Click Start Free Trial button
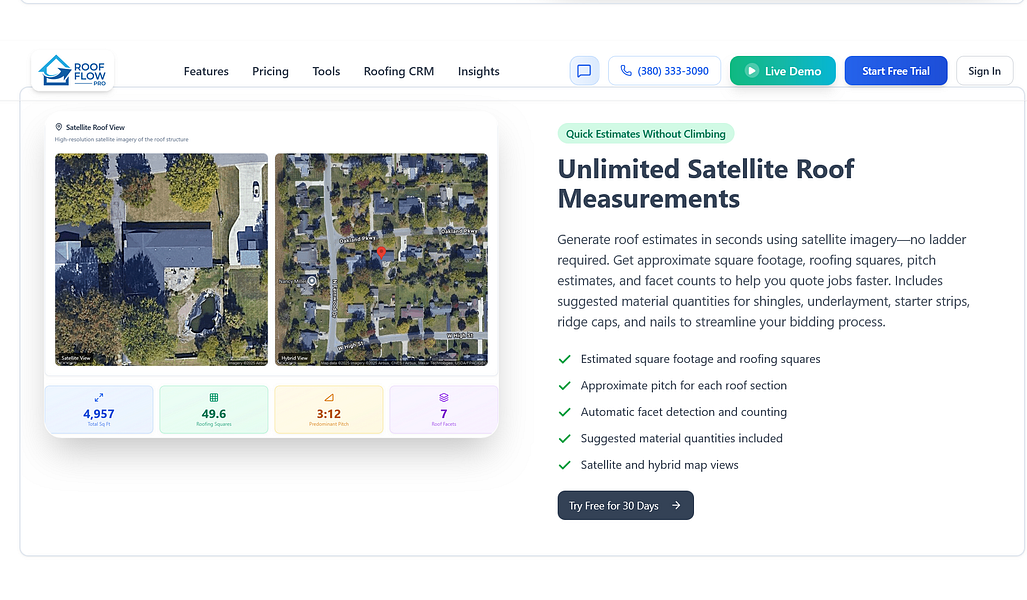Screen dimensions: 1027x600 click(x=895, y=71)
